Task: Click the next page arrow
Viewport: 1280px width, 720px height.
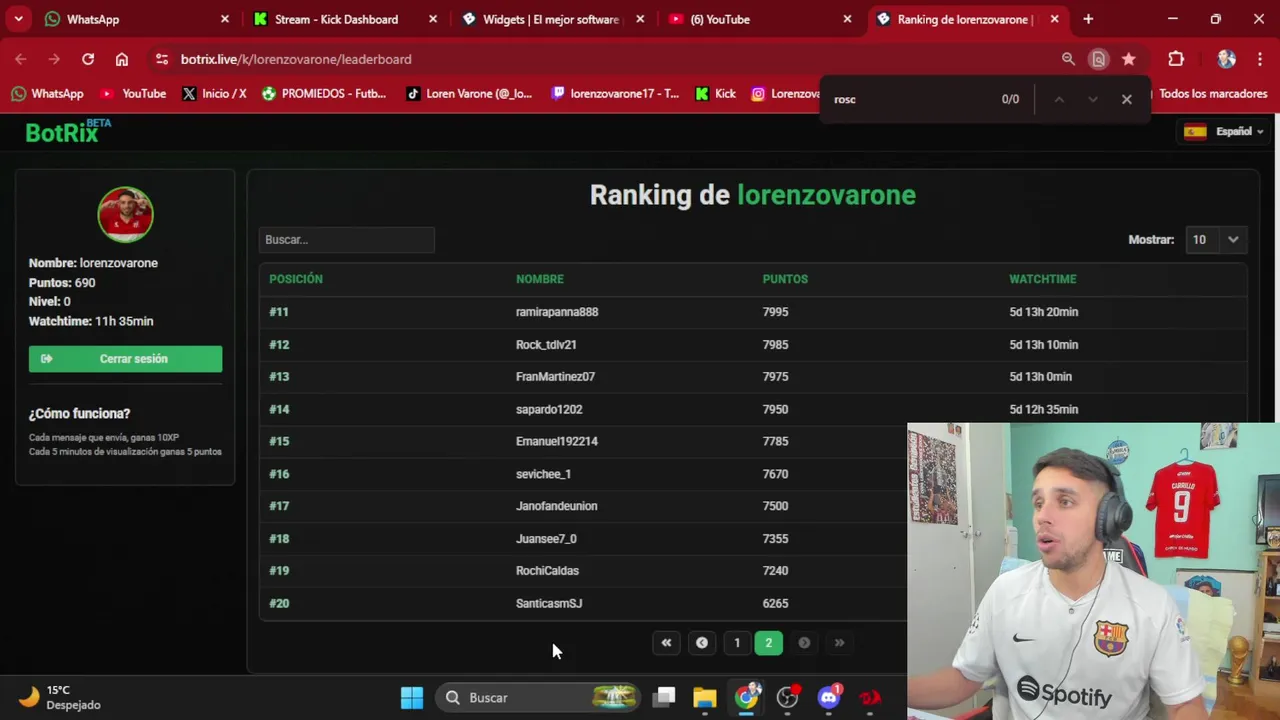Action: click(x=804, y=643)
